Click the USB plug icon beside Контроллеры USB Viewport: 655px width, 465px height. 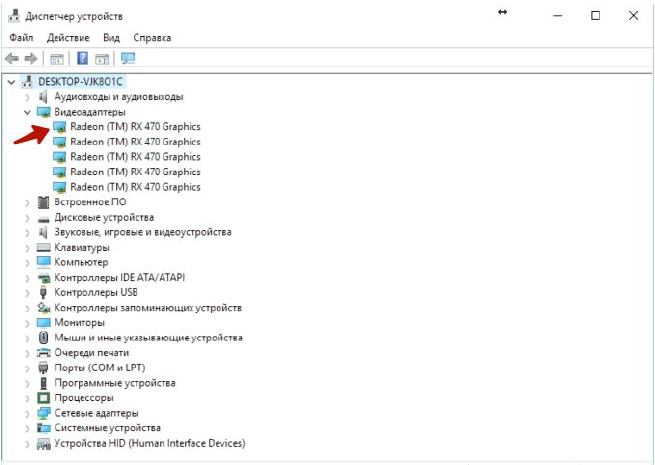tap(43, 292)
